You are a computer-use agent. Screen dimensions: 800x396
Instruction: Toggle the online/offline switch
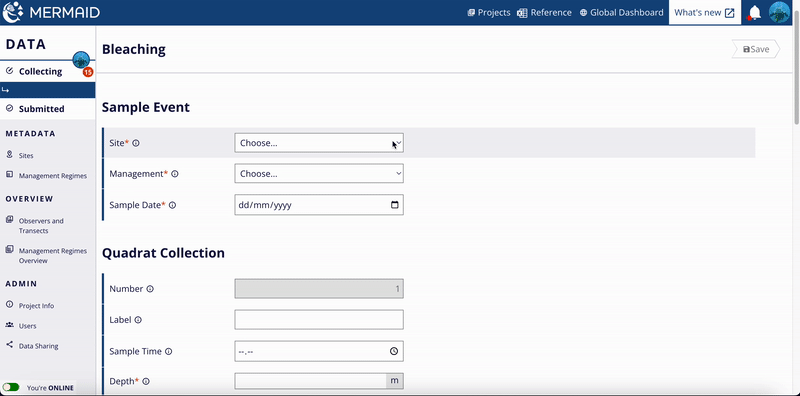click(x=11, y=387)
